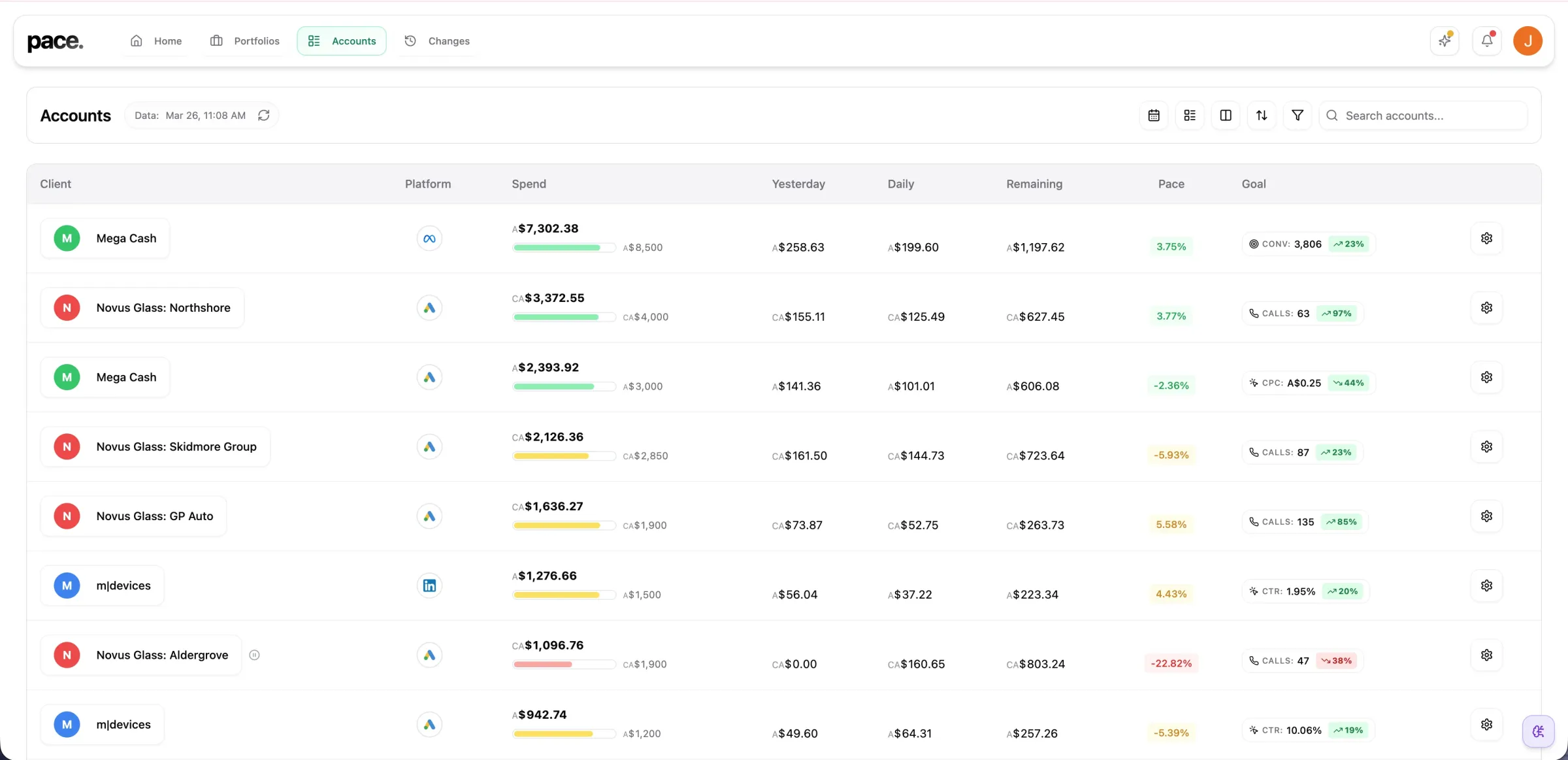Click Skidmore Group yellow spend progress bar
The image size is (1568, 760).
[x=564, y=456]
